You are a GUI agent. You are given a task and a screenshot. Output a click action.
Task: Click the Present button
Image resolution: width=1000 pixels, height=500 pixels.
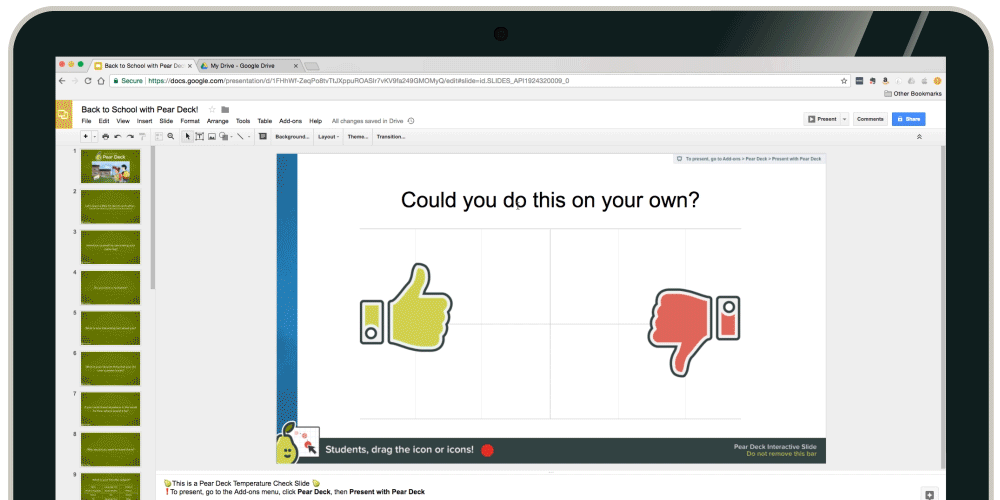821,119
